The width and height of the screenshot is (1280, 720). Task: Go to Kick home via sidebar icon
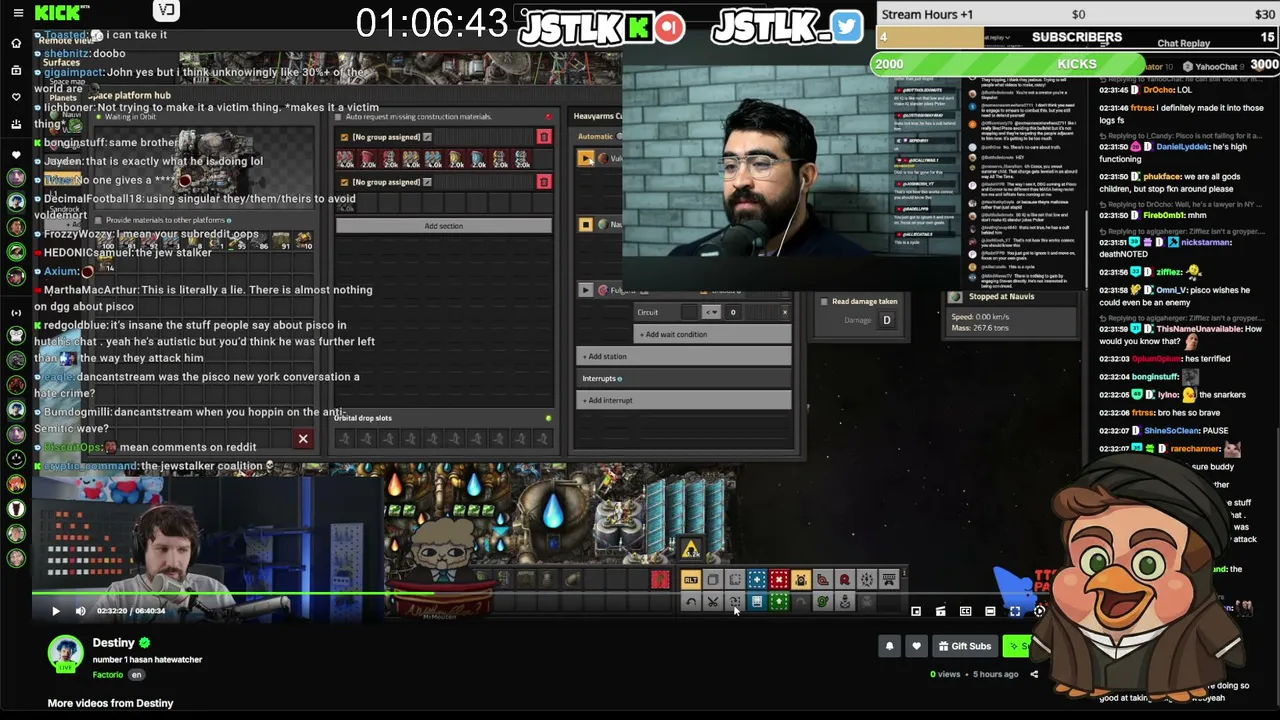[16, 43]
